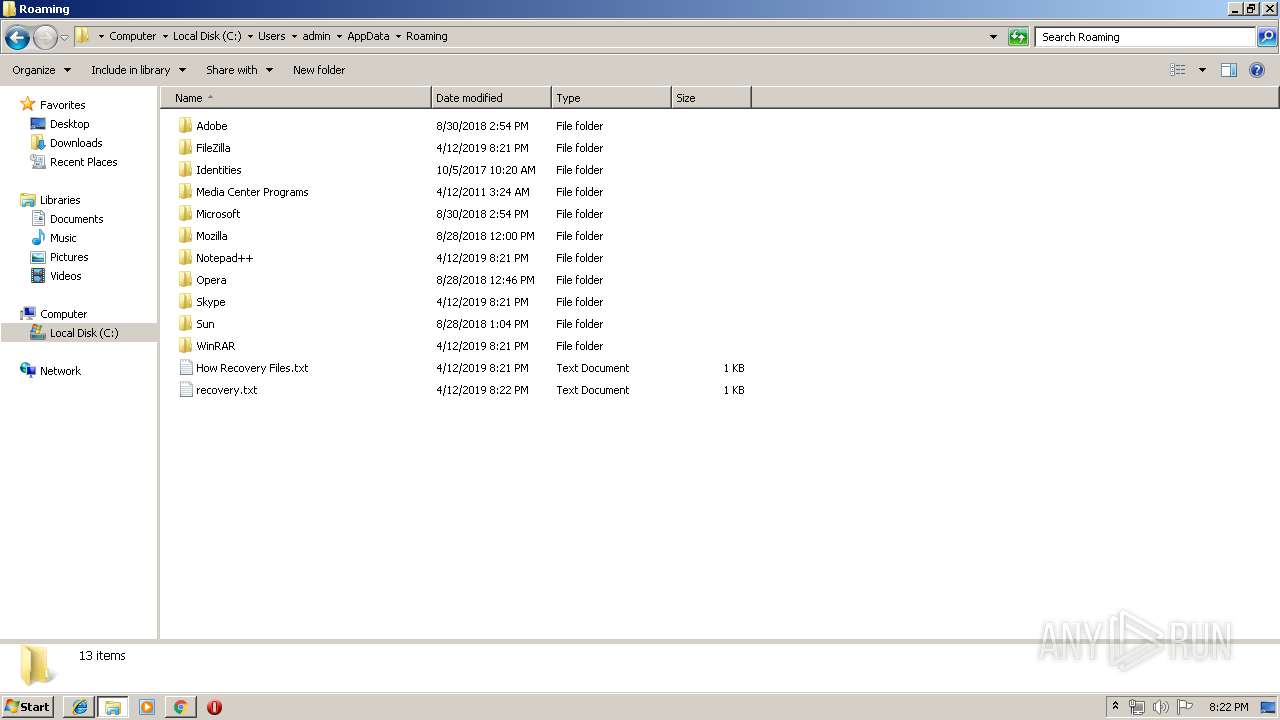The image size is (1280, 720).
Task: Select the Mozilla folder icon
Action: [x=185, y=236]
